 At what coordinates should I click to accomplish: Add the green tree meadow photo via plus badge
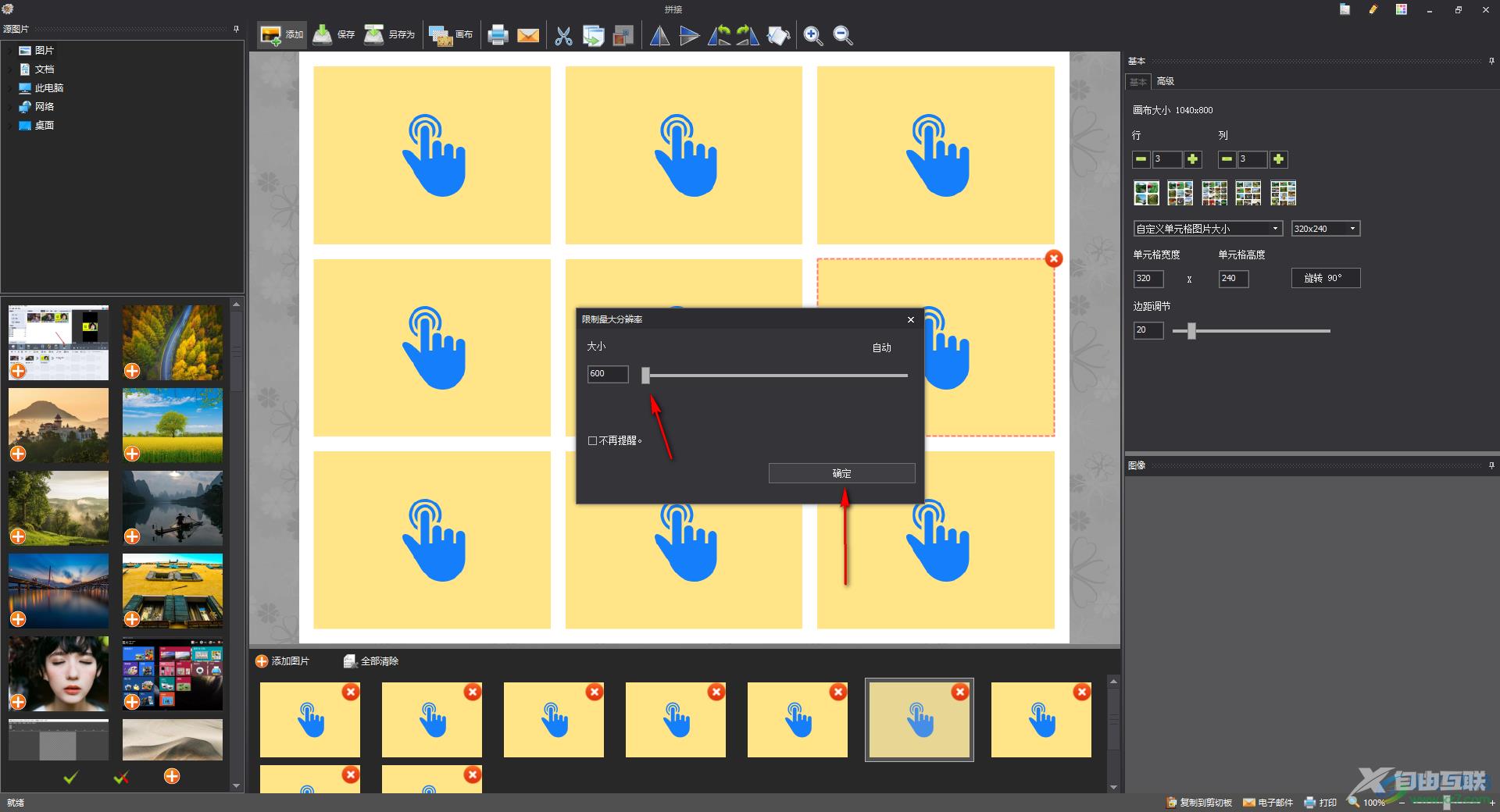132,454
